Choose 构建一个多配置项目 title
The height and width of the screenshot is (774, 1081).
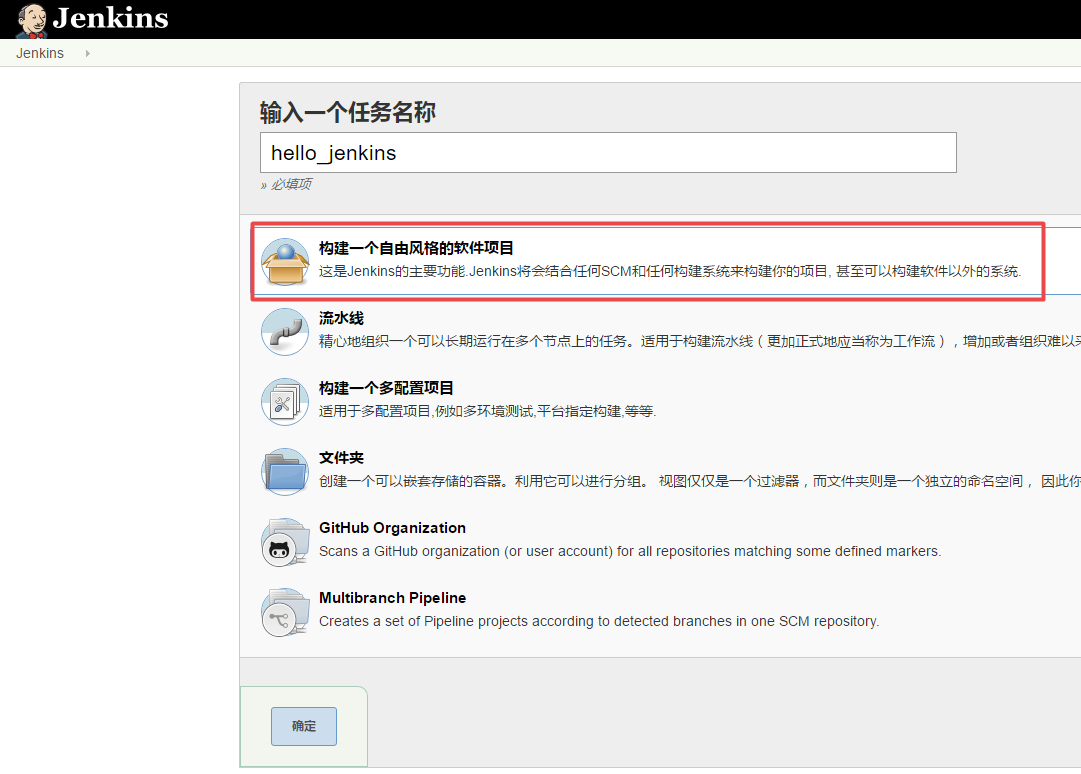click(x=386, y=388)
